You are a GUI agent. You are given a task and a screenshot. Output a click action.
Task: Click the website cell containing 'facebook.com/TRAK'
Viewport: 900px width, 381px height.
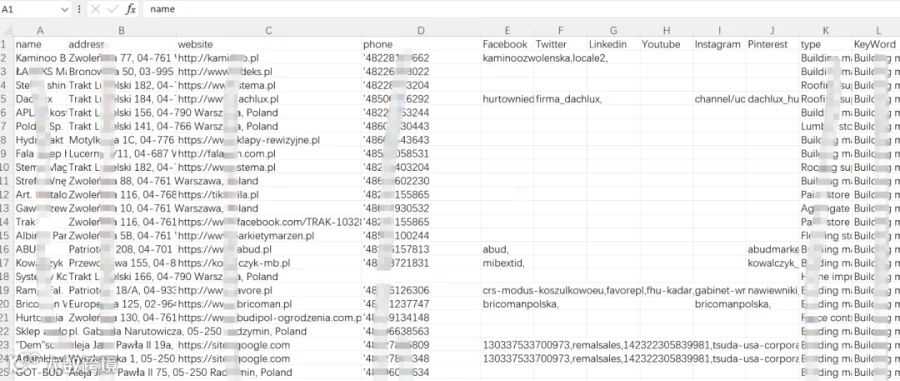[x=269, y=221]
